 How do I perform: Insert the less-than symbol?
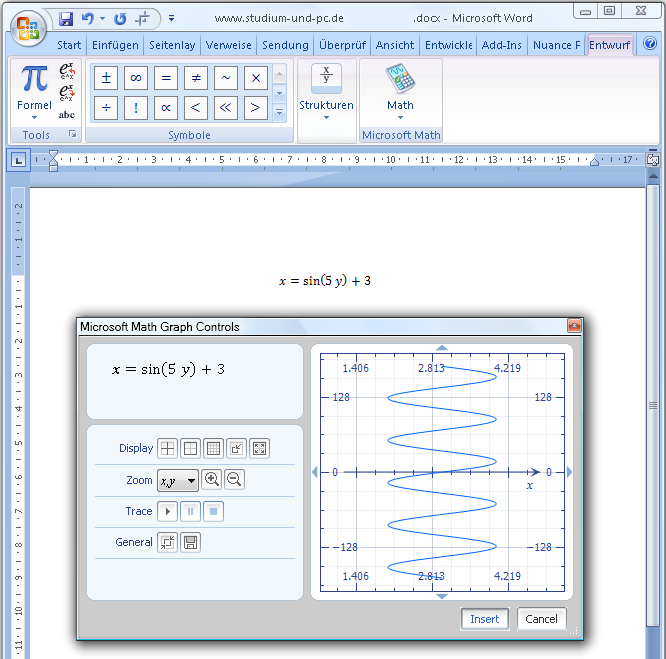(196, 108)
